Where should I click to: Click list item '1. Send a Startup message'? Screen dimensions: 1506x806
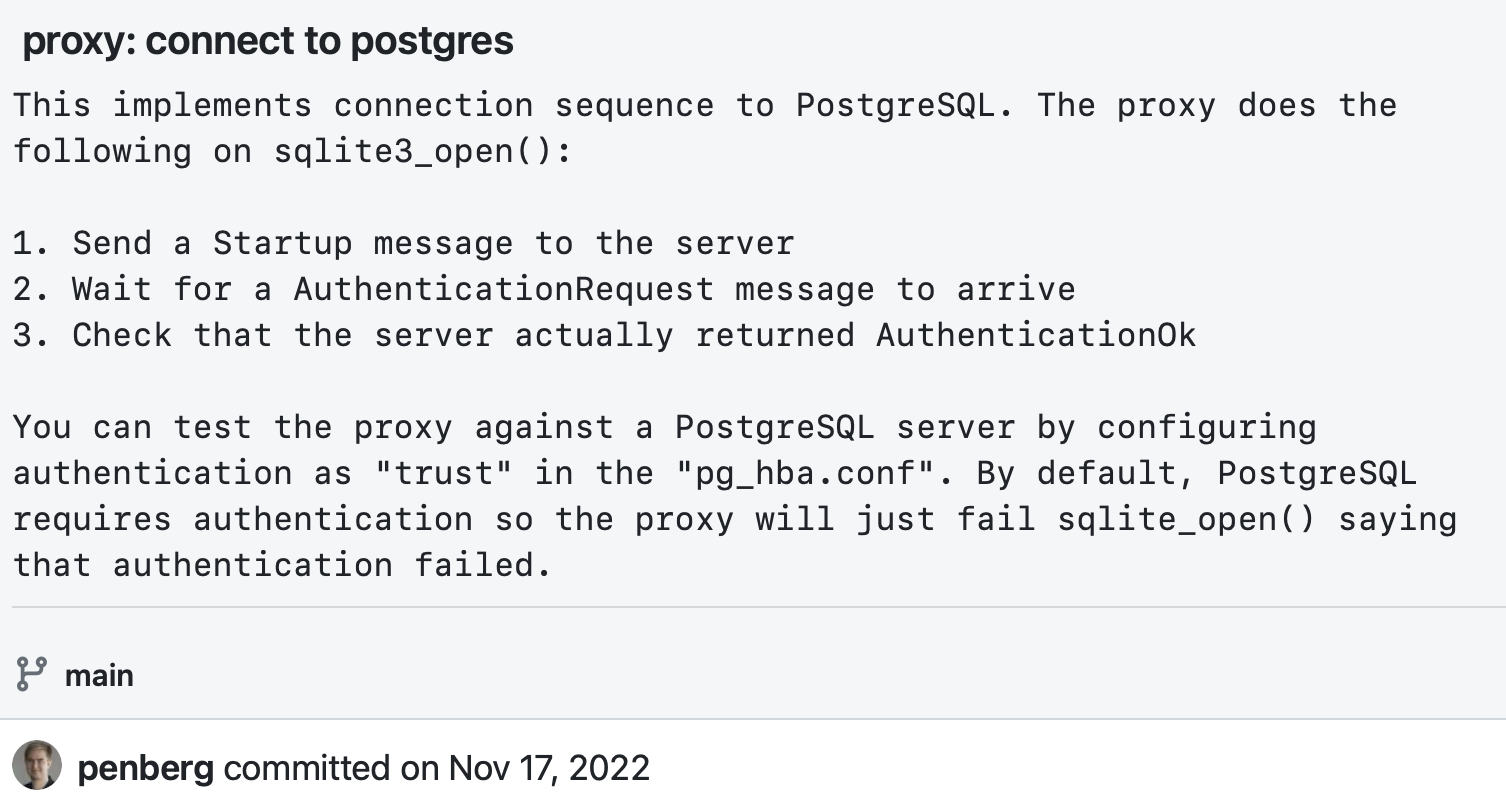click(x=404, y=243)
